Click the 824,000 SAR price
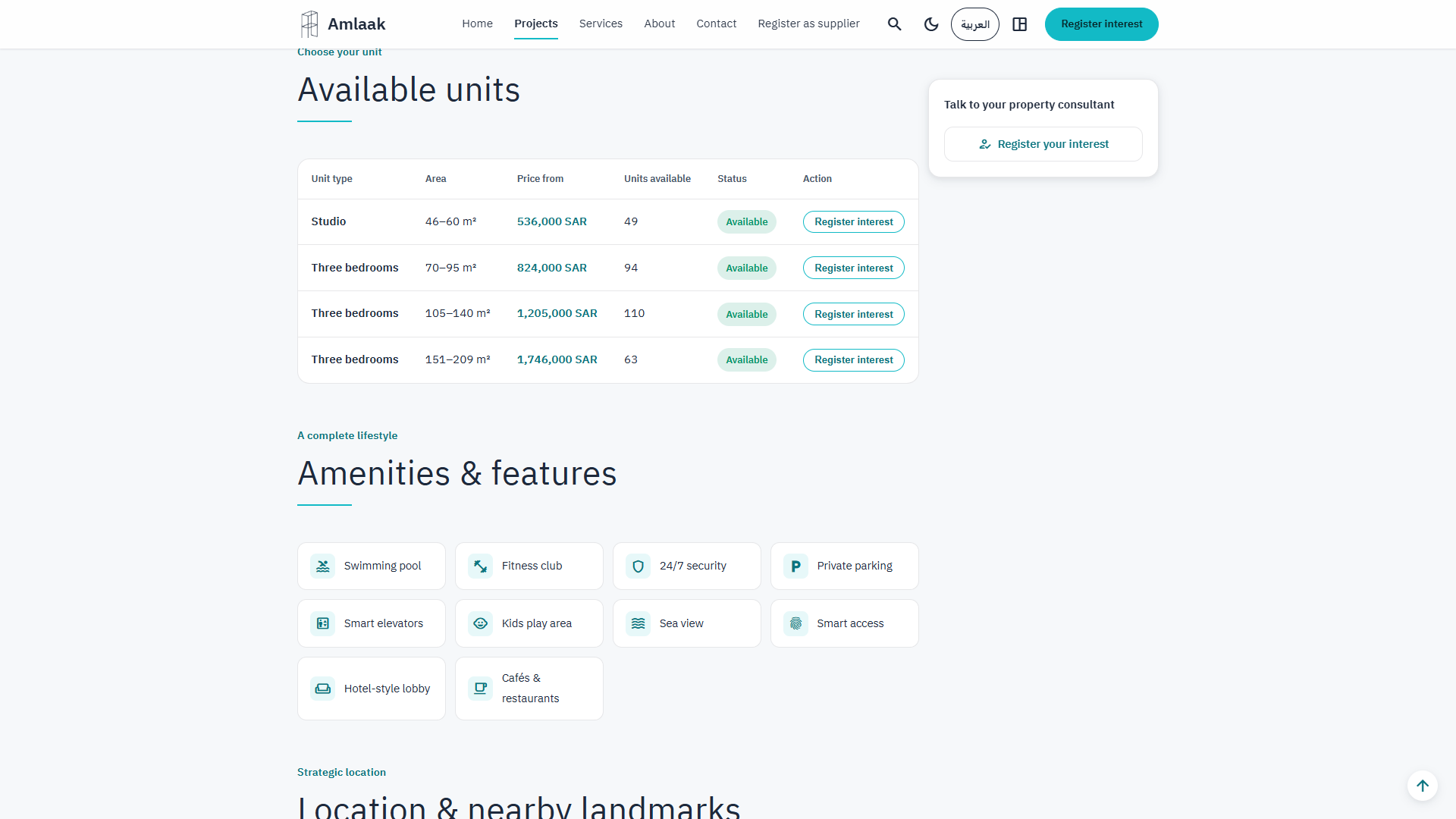 point(552,268)
